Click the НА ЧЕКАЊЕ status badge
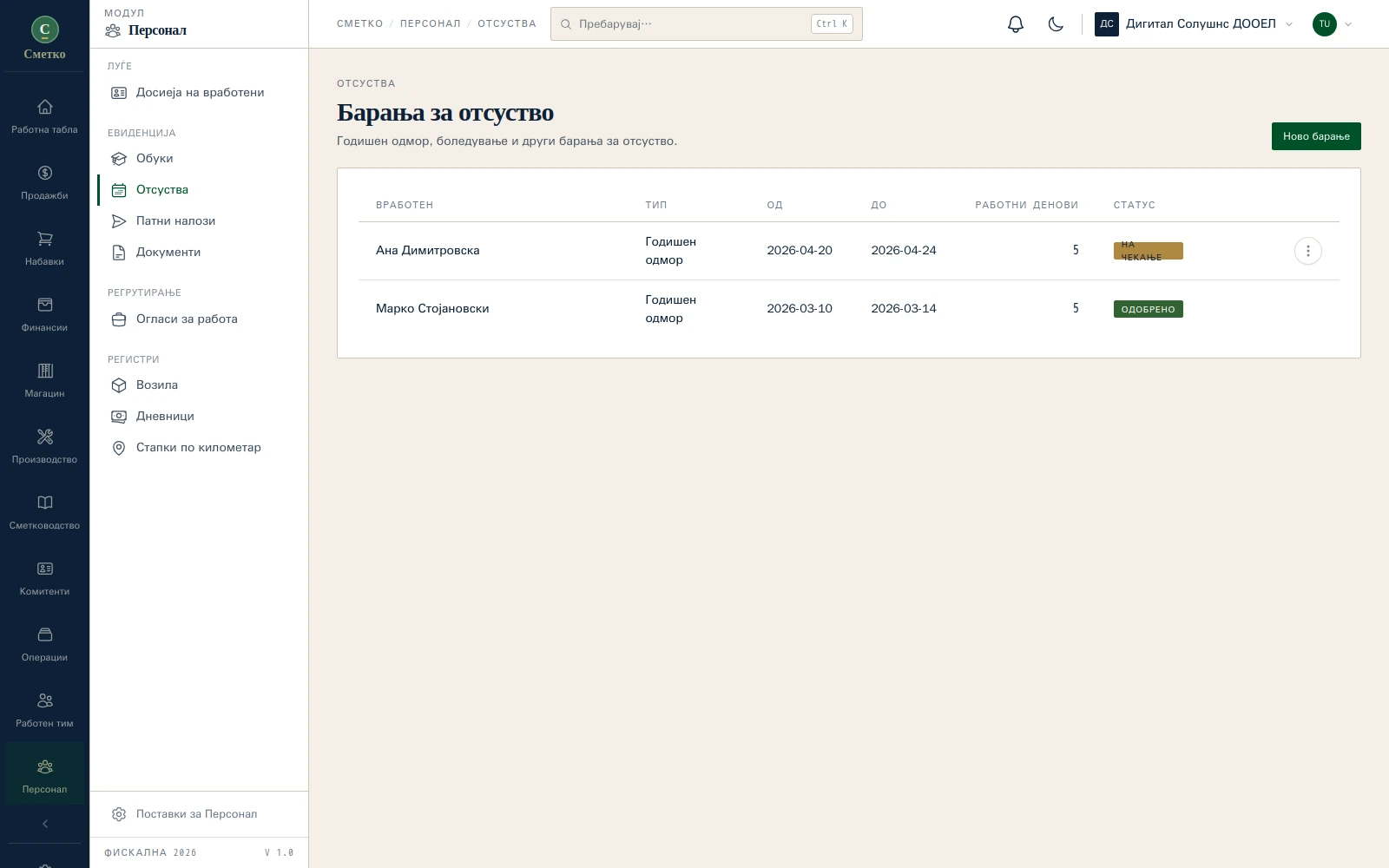Viewport: 1389px width, 868px height. click(x=1148, y=251)
